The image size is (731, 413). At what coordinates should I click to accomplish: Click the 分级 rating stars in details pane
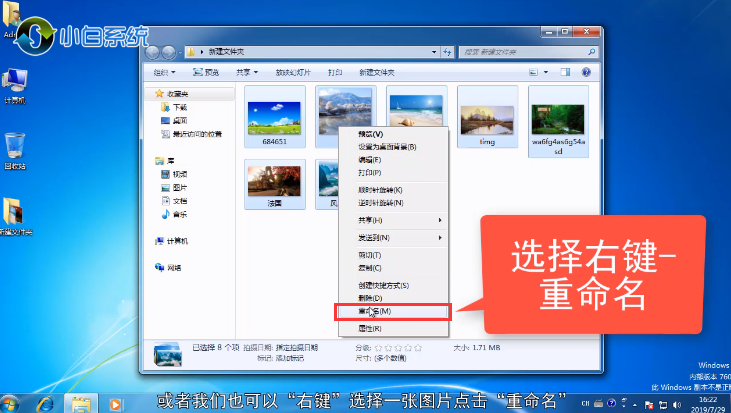click(398, 348)
